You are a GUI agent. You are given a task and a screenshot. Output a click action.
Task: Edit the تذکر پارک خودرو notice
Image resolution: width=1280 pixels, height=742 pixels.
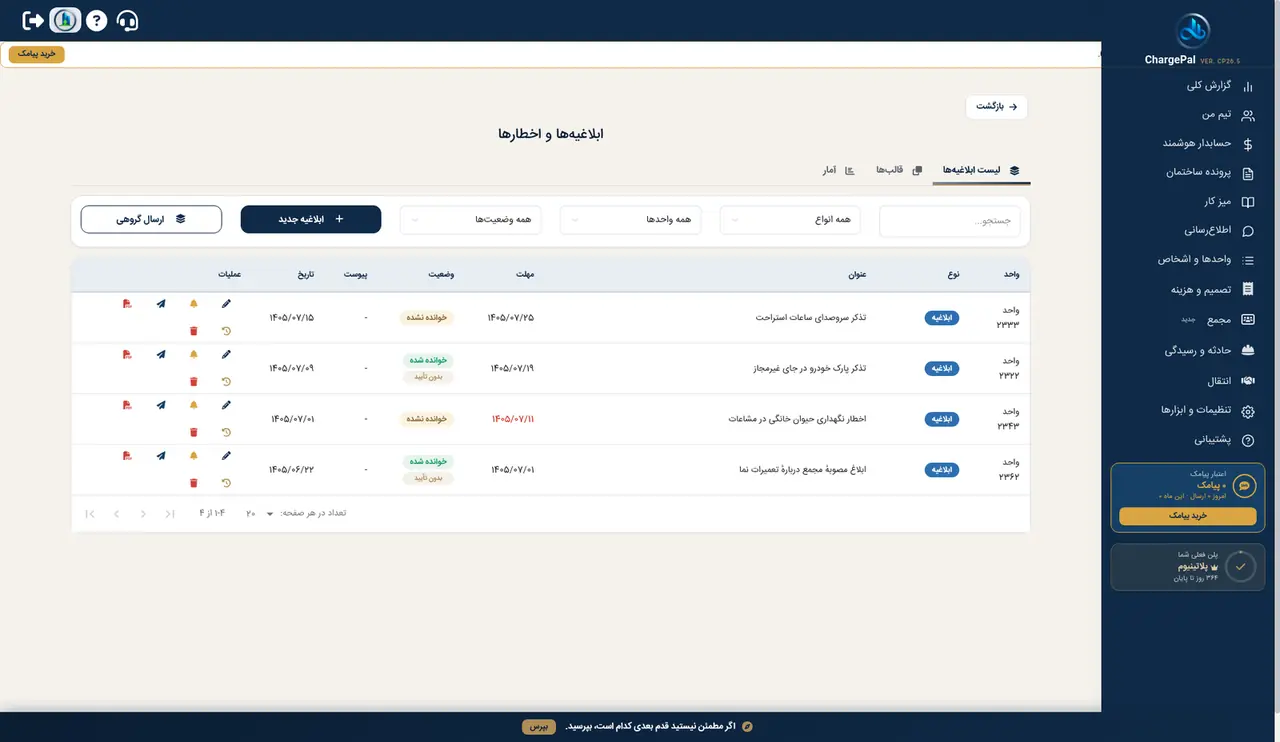pyautogui.click(x=226, y=354)
